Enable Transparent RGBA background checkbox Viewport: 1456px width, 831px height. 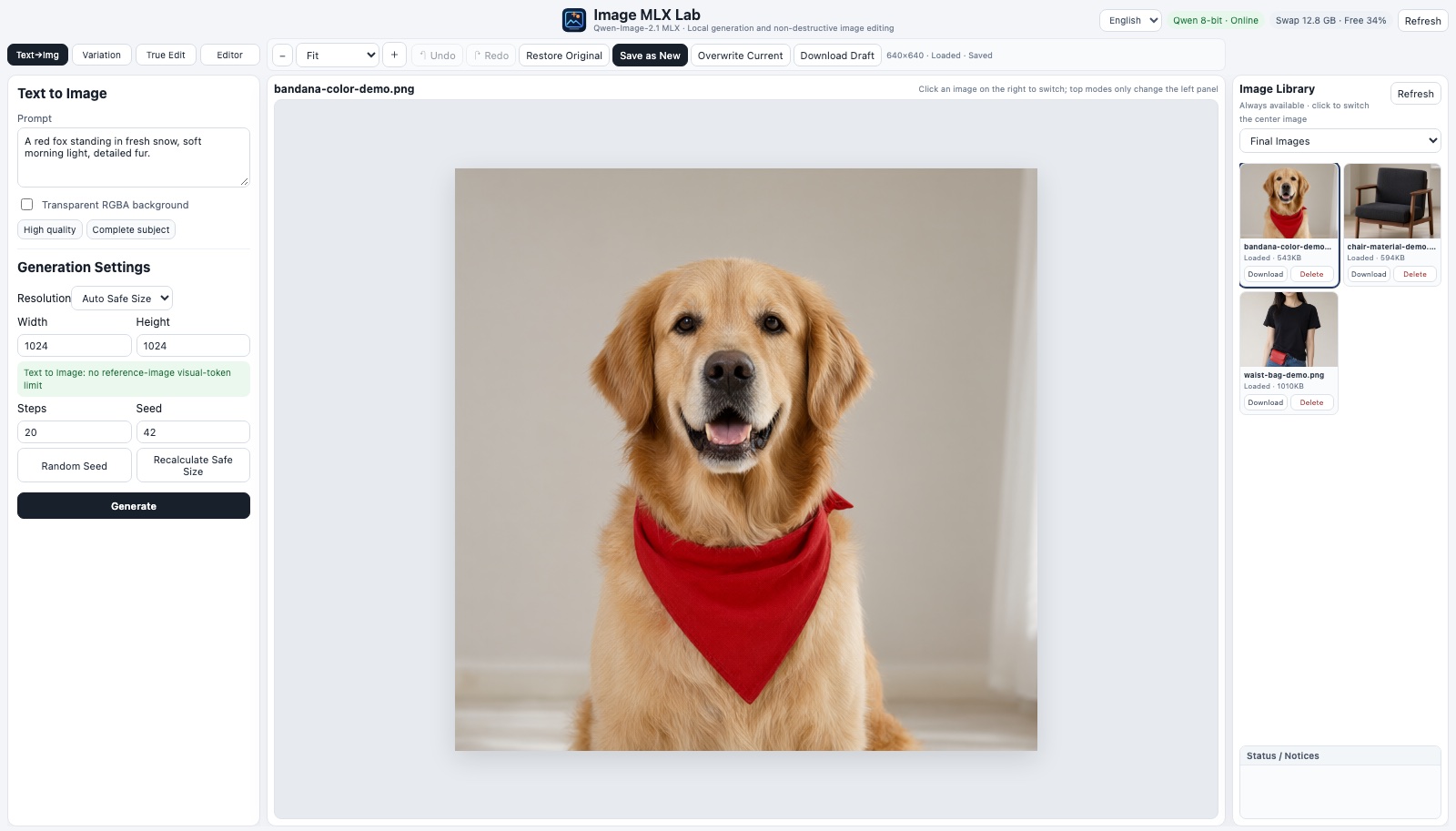click(27, 205)
